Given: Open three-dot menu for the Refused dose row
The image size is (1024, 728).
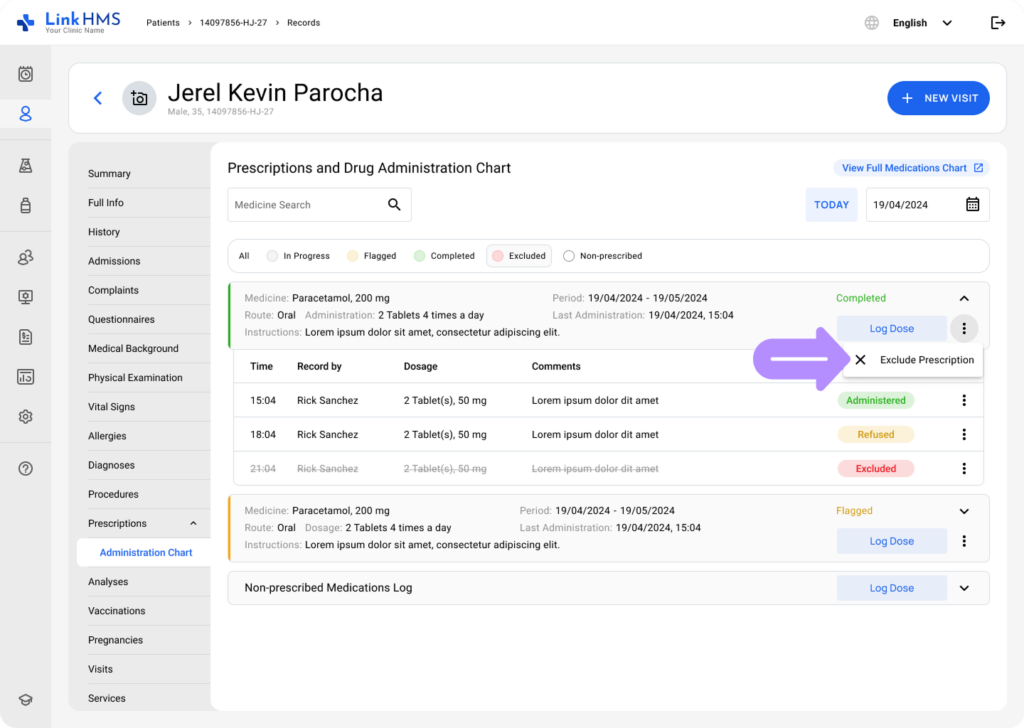Looking at the screenshot, I should click(964, 435).
